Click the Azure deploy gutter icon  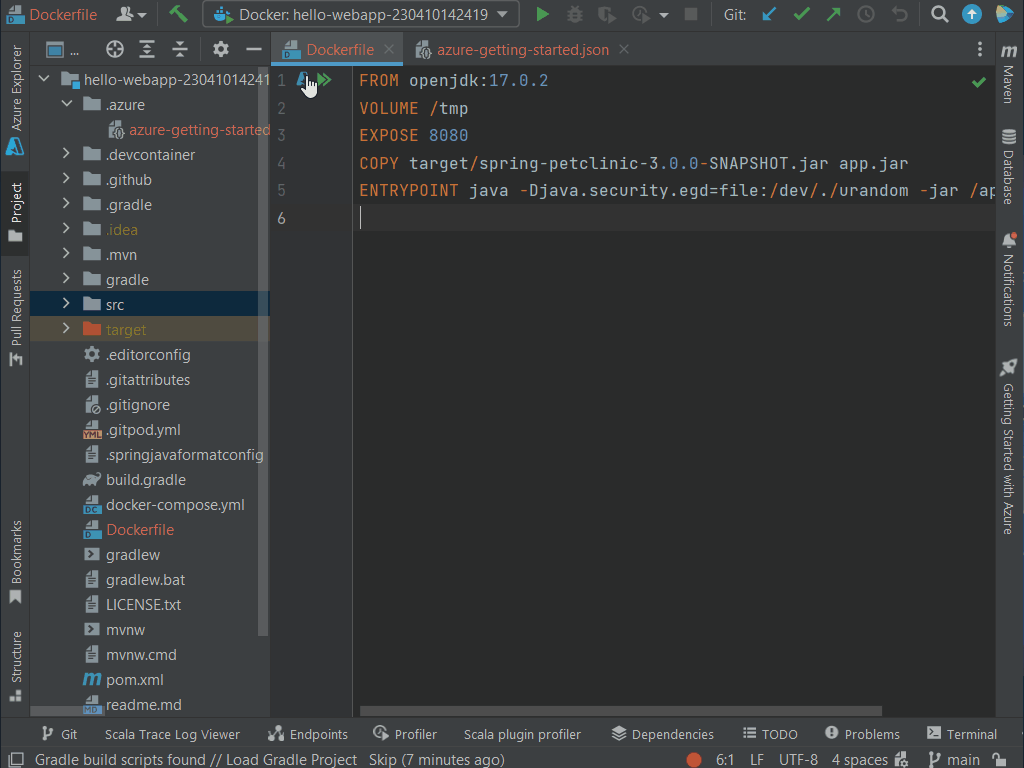(x=303, y=80)
